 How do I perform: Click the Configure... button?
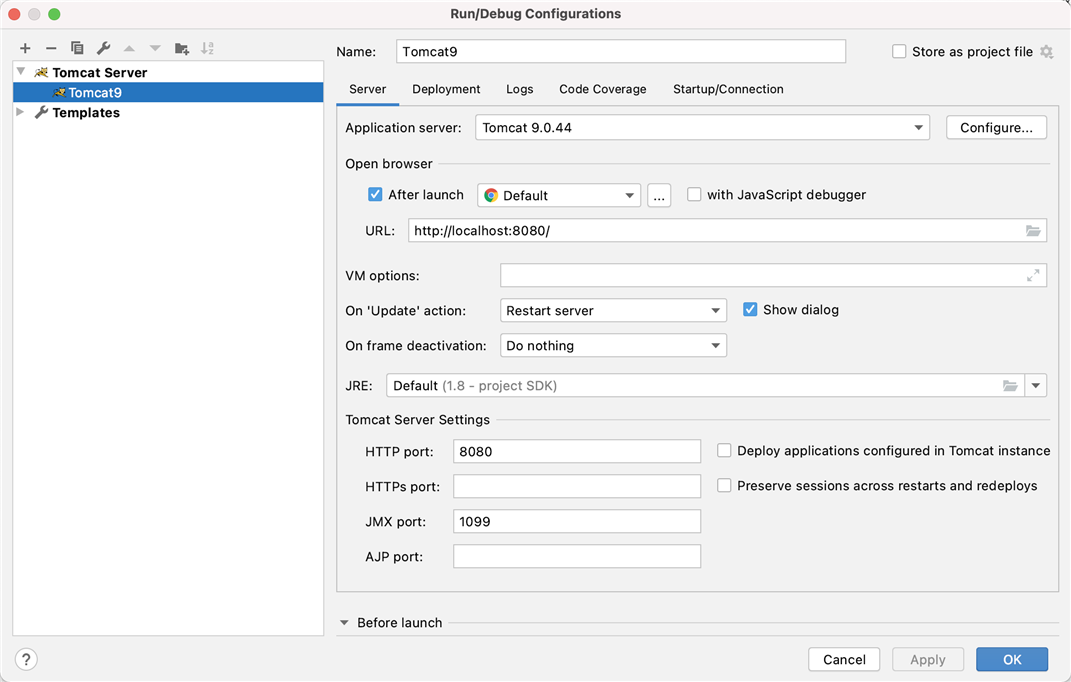(x=996, y=128)
